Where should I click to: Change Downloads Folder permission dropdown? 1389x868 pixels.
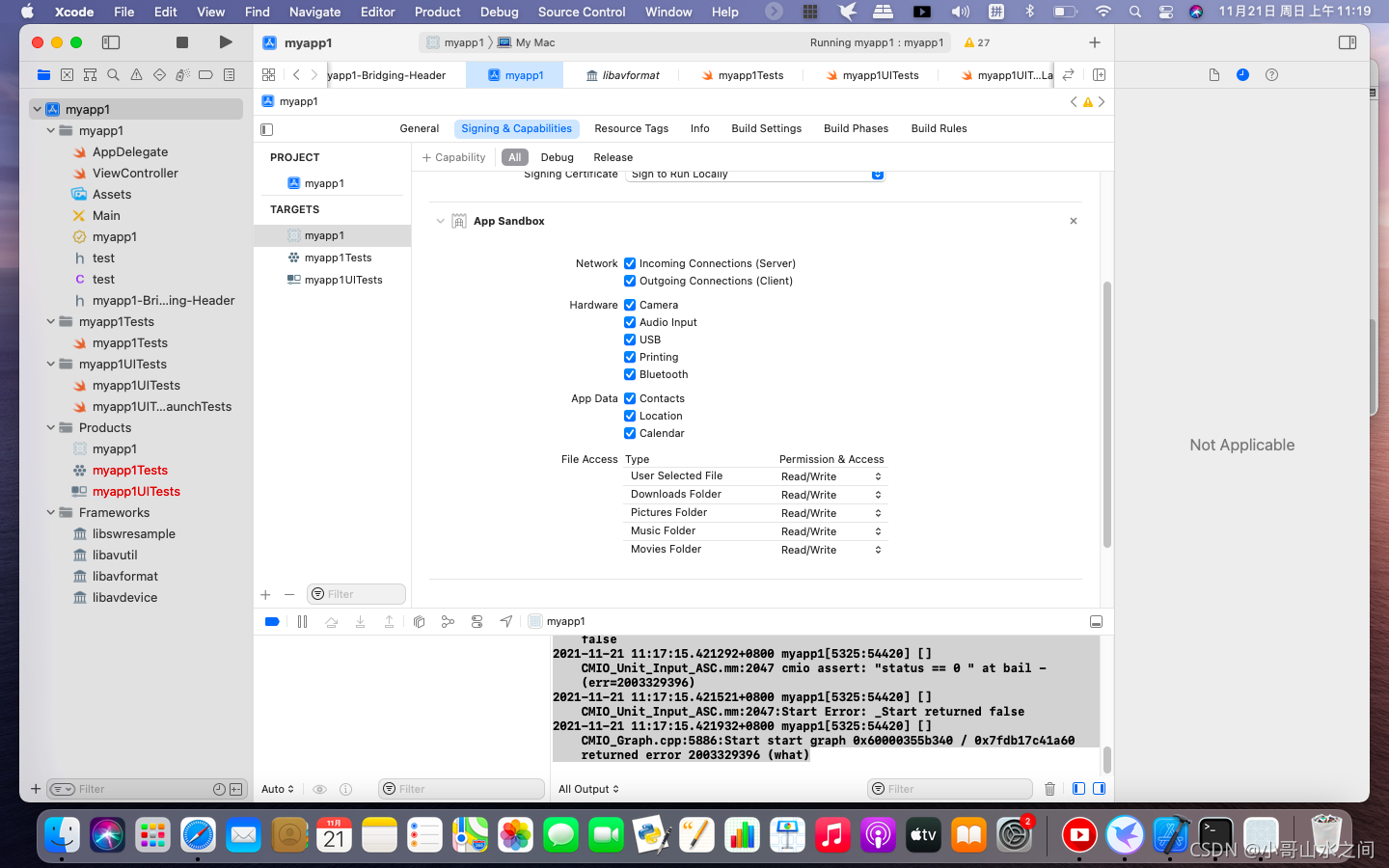(831, 495)
